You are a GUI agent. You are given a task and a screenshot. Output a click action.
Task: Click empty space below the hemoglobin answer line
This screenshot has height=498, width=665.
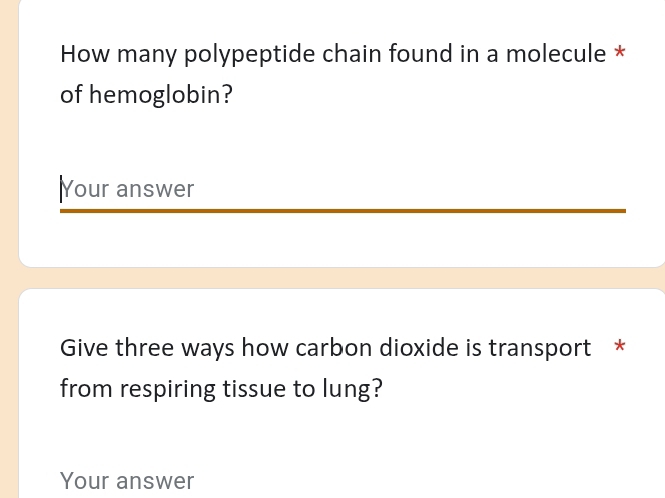[x=340, y=240]
